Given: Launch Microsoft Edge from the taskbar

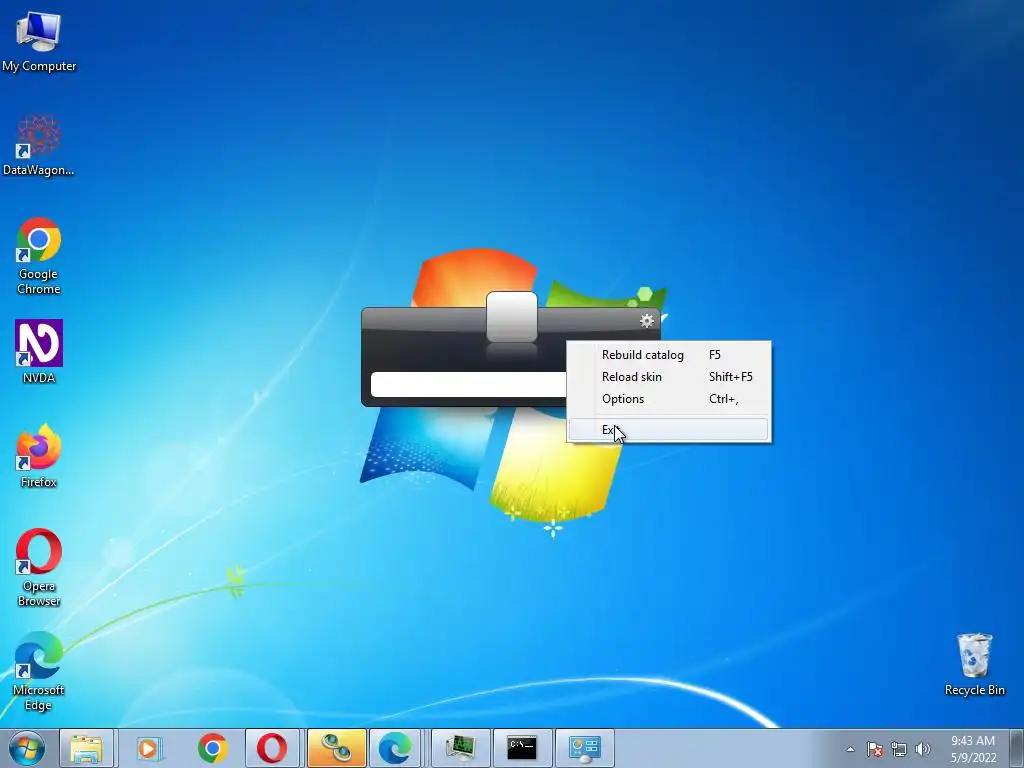Looking at the screenshot, I should point(395,748).
